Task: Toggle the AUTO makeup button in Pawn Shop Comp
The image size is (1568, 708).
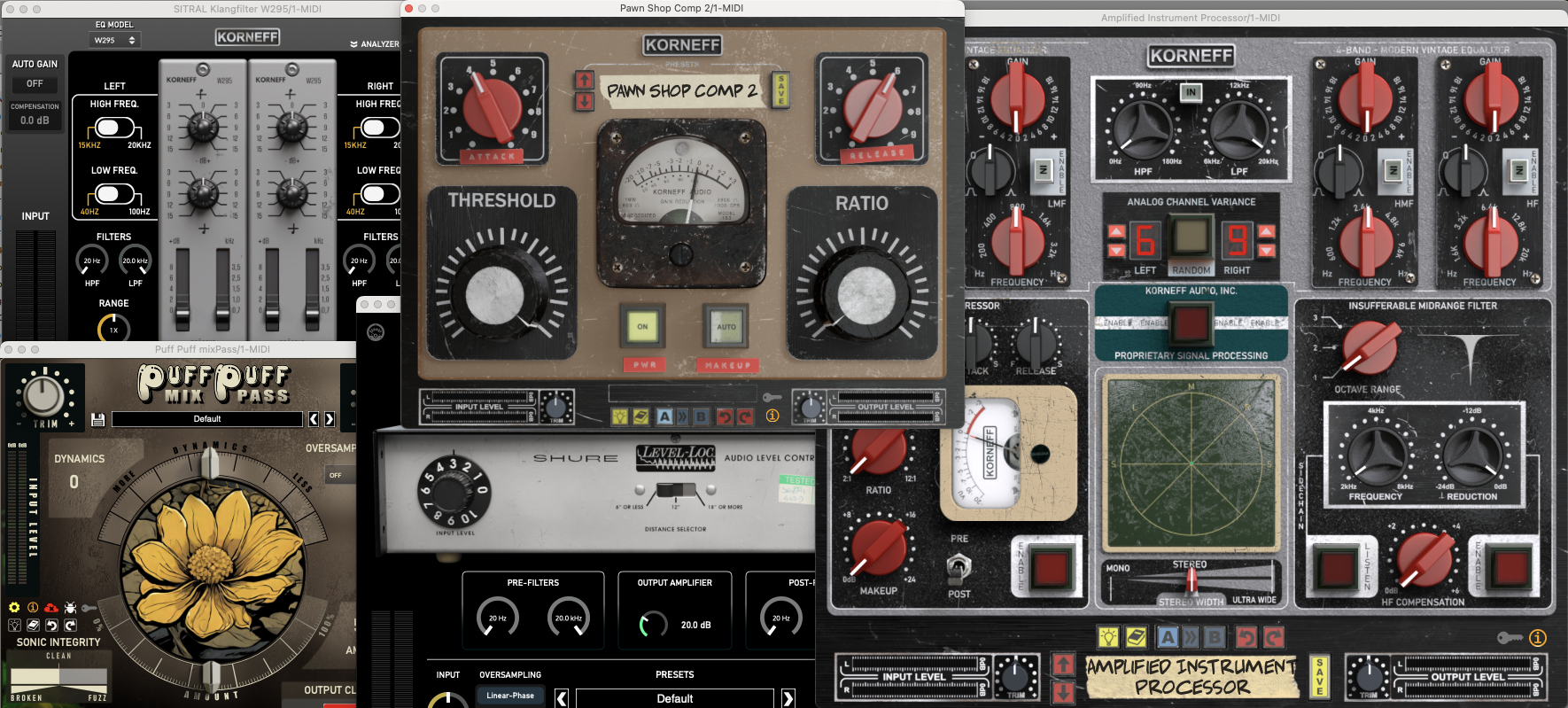Action: coord(726,327)
